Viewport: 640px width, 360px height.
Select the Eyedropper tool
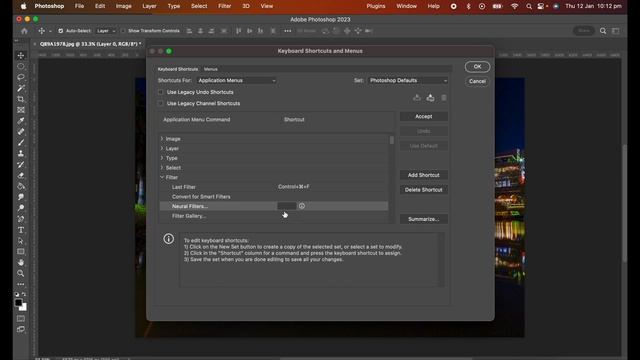coord(21,121)
